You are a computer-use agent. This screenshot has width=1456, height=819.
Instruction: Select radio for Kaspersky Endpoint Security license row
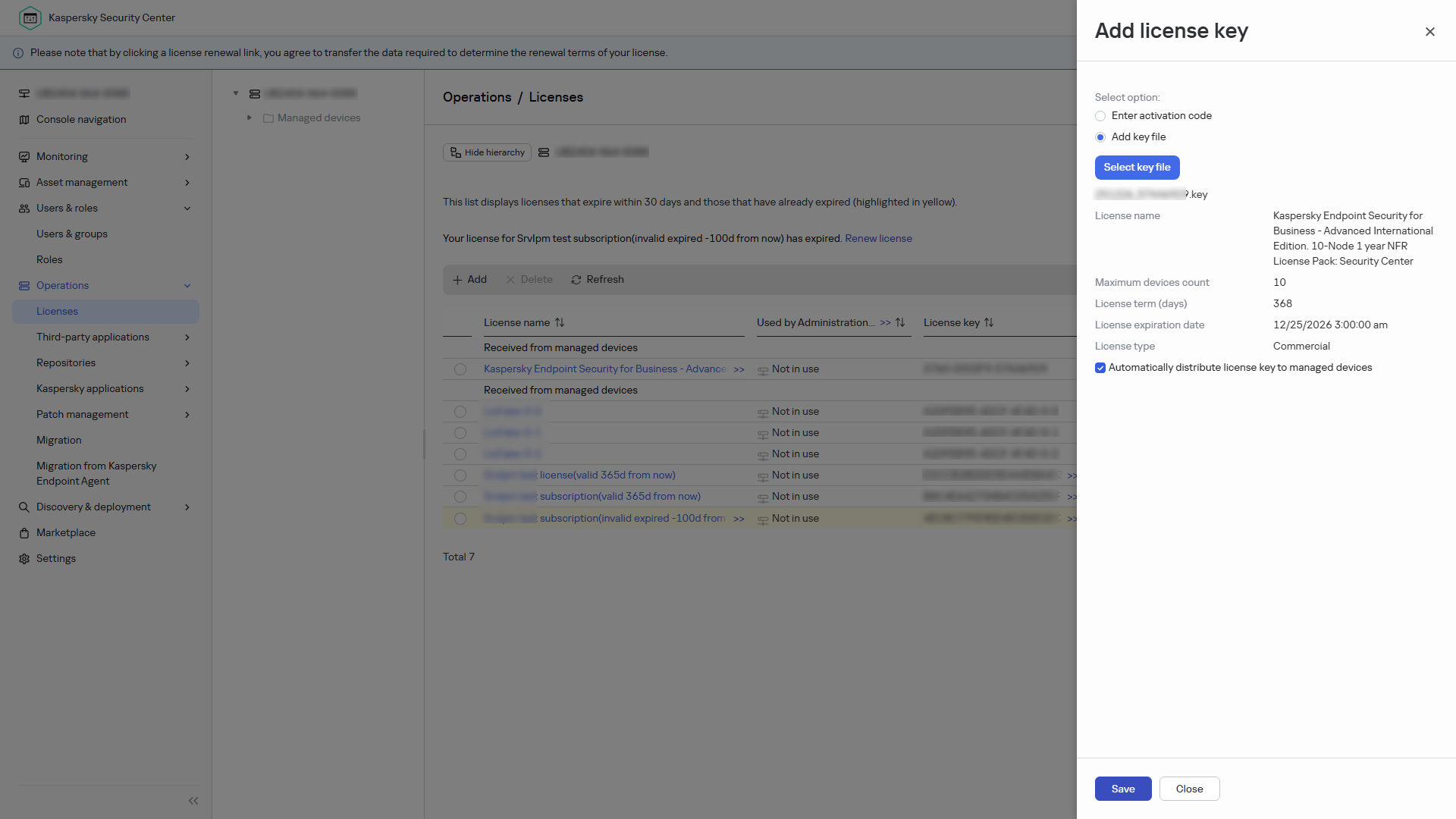point(460,369)
